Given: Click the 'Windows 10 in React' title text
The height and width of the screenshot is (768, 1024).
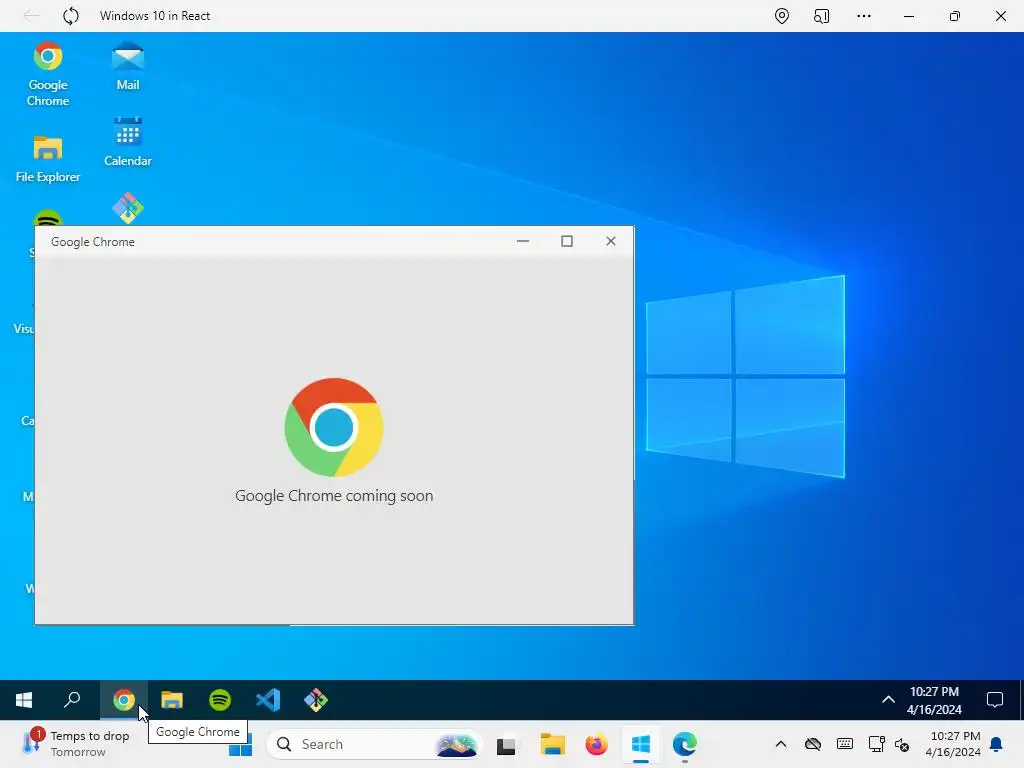Looking at the screenshot, I should 155,16.
